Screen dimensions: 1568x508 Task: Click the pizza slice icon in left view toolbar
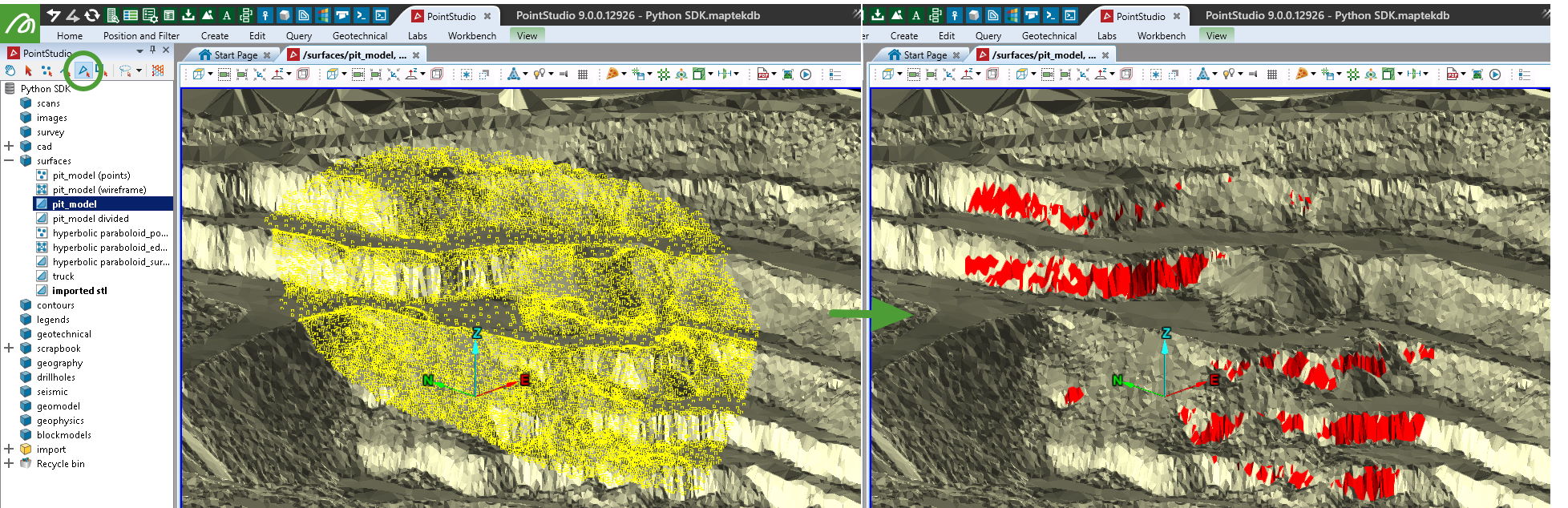pos(612,75)
